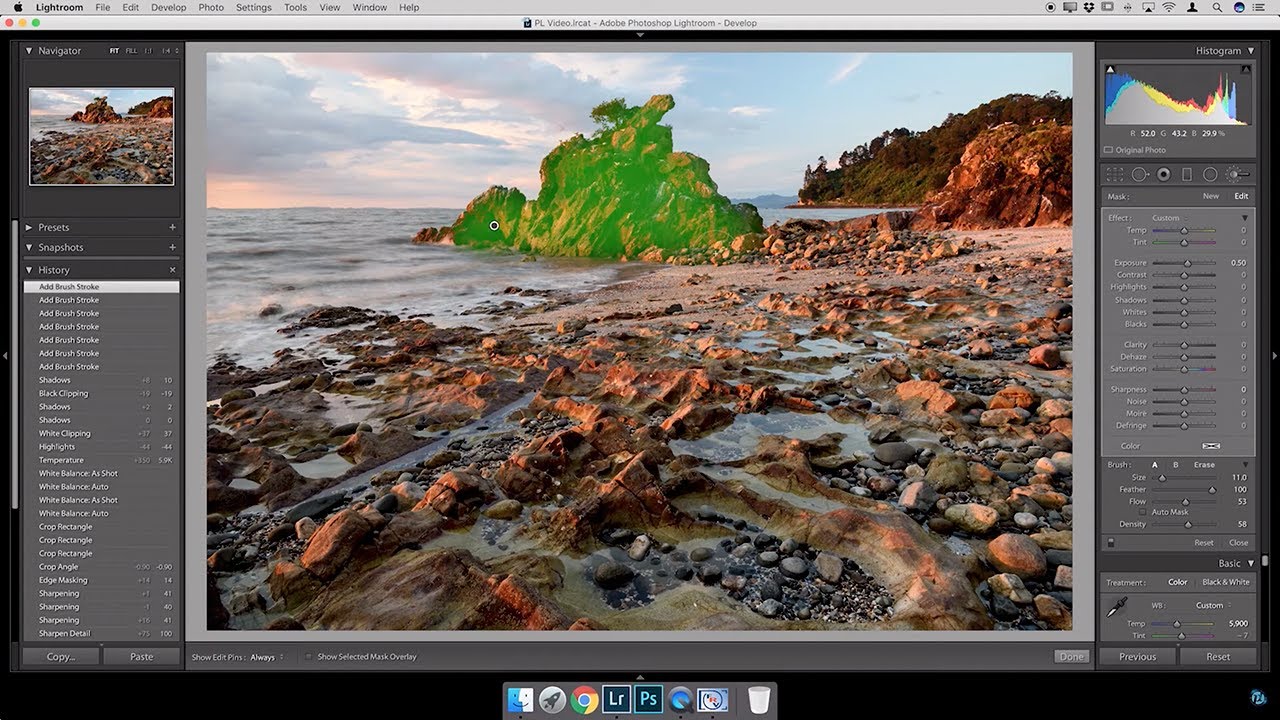The image size is (1280, 720).
Task: Choose the New mask mode
Action: click(1211, 196)
